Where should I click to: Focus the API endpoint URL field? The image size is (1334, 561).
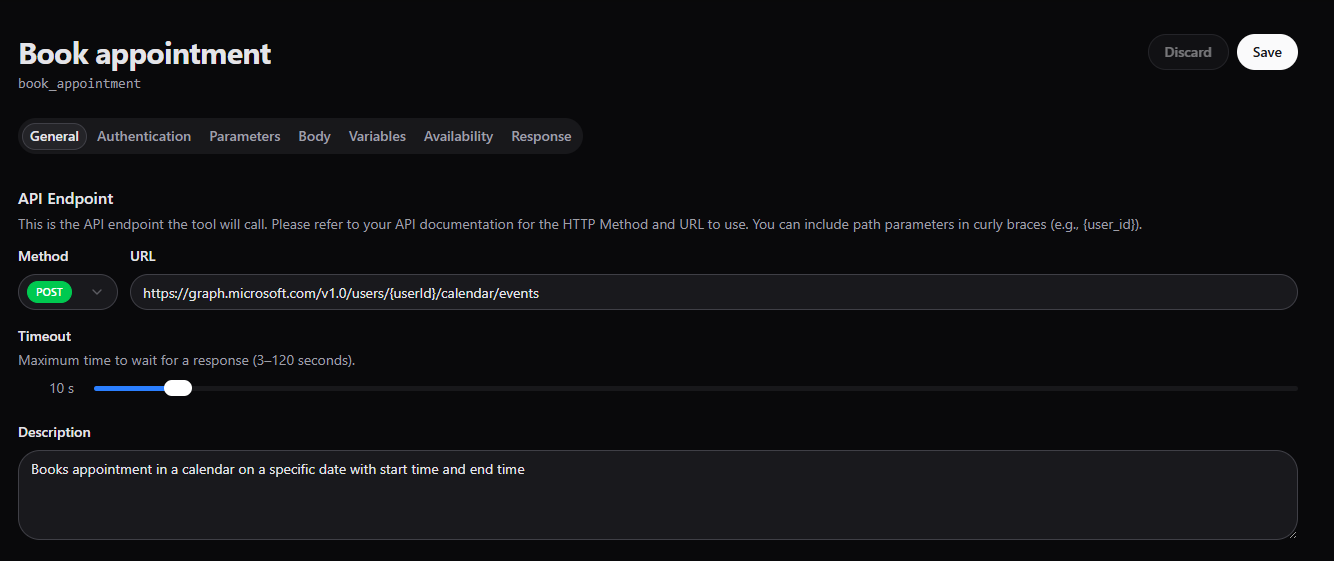[713, 292]
